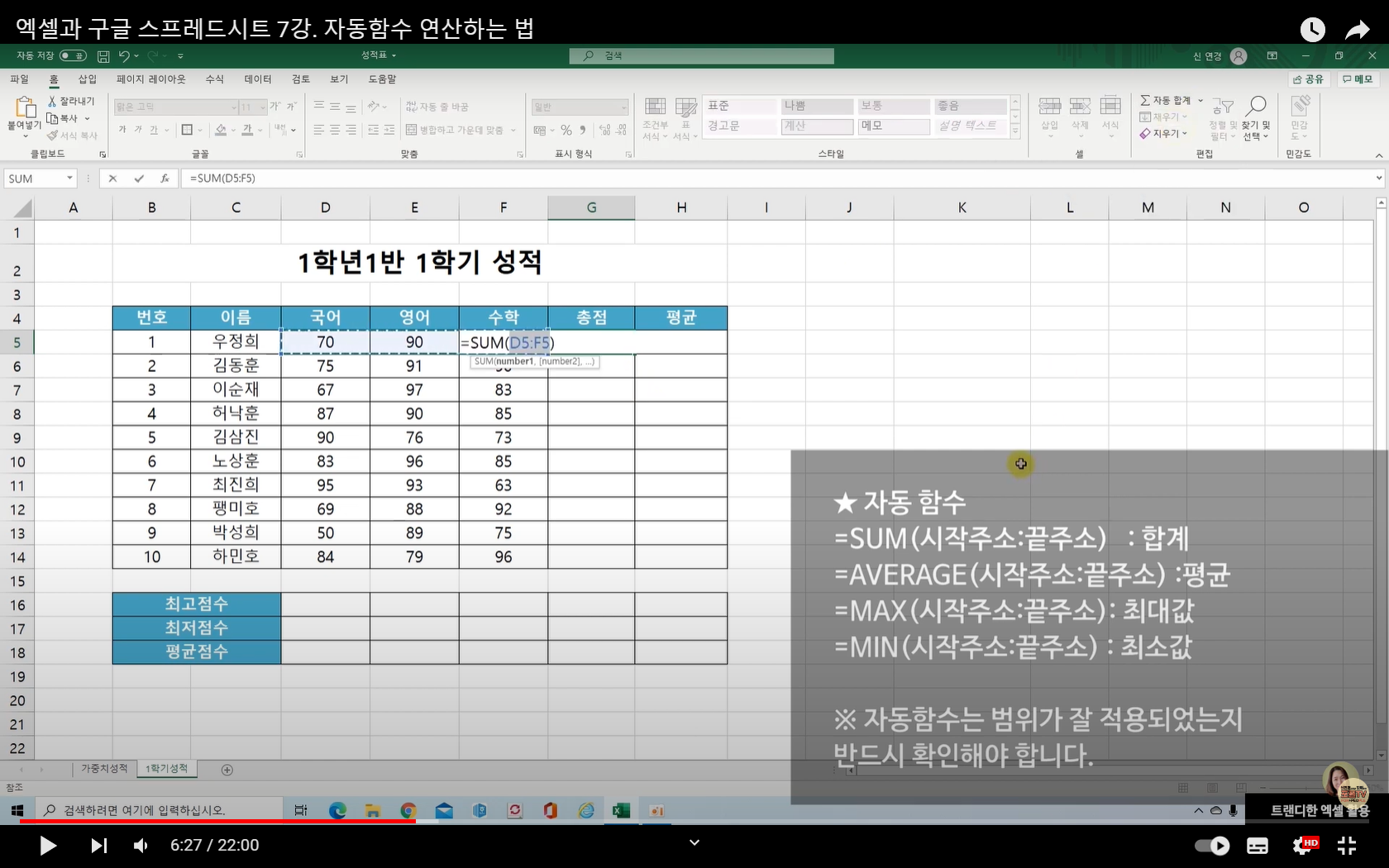Toggle Wrap Text (자동 줄 바꿈)

click(x=437, y=107)
